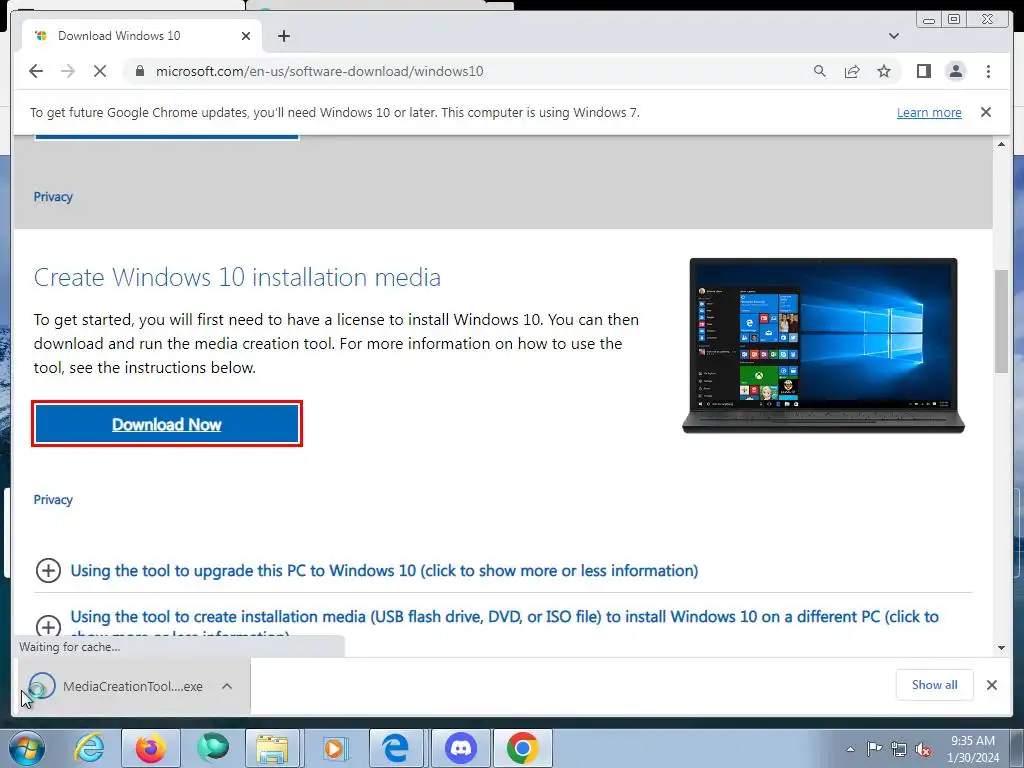
Task: Open the Chrome three-dot menu
Action: (988, 71)
